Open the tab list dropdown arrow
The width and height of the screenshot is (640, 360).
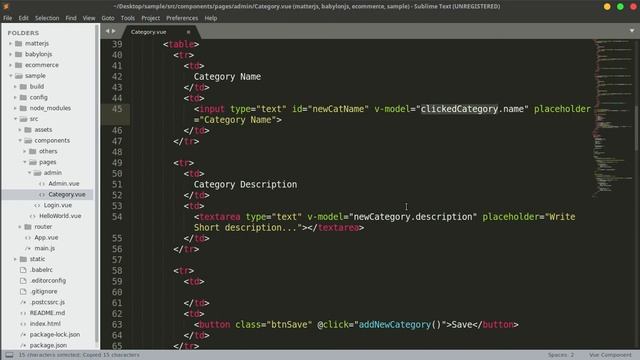(x=632, y=31)
